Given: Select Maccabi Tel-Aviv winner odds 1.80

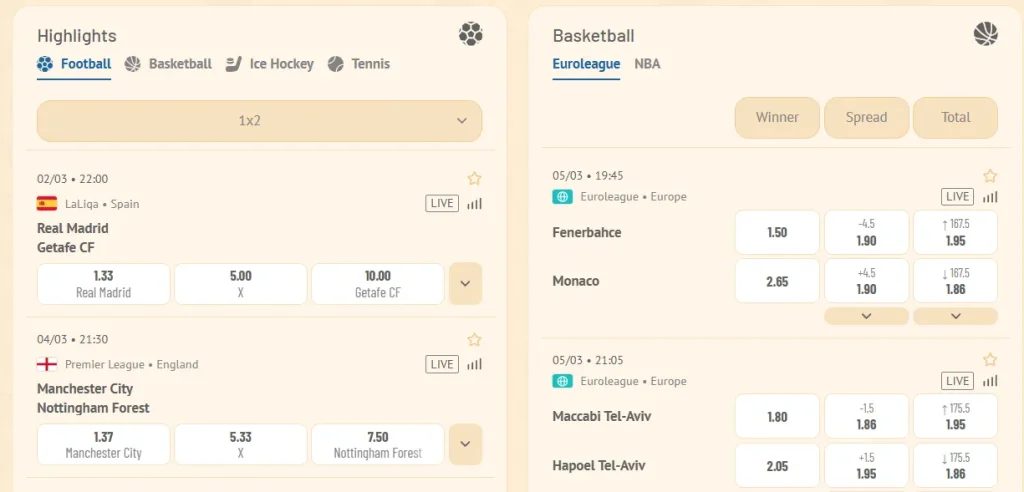Looking at the screenshot, I should 777,416.
